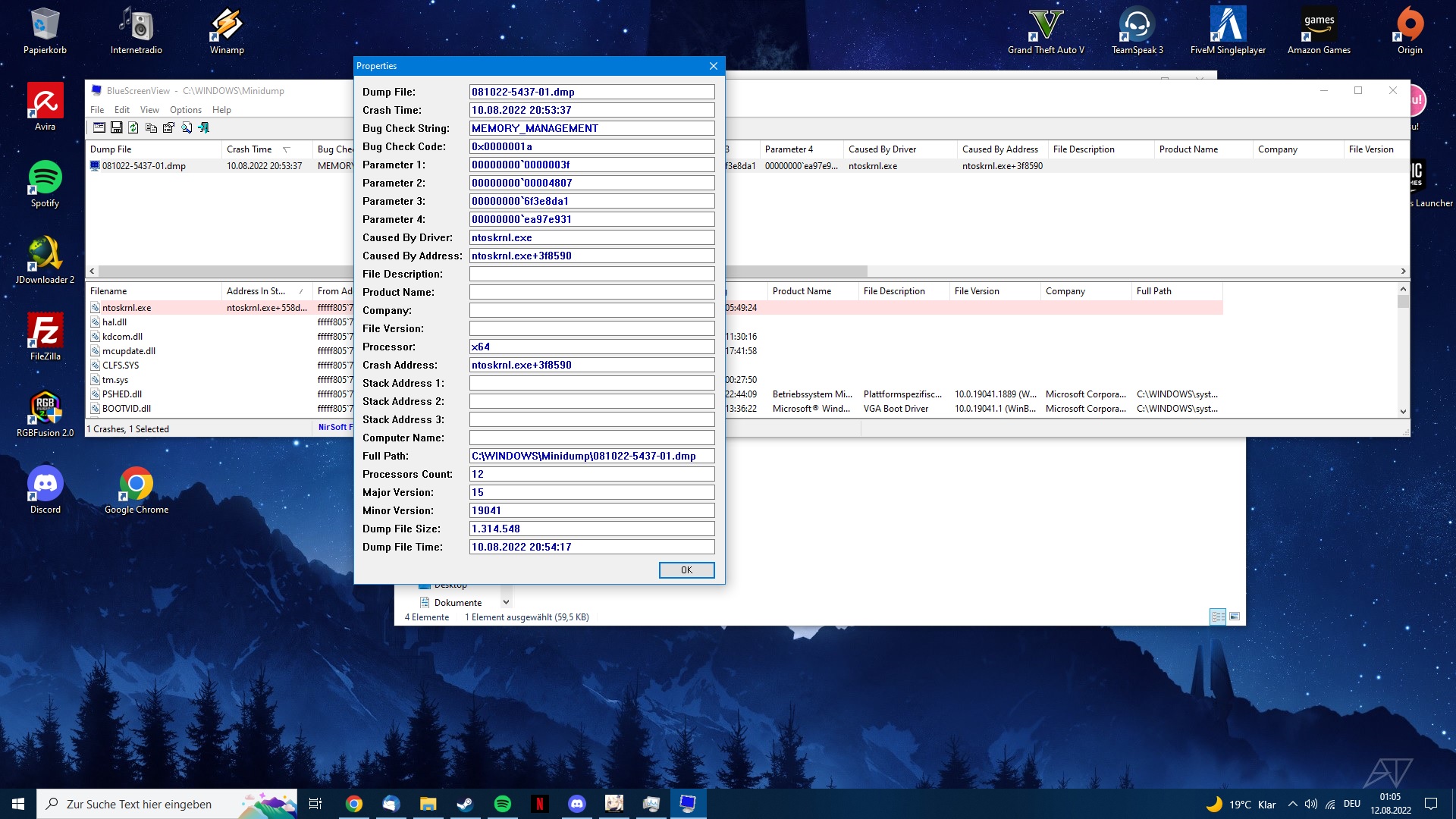Image resolution: width=1456 pixels, height=819 pixels.
Task: Select the hal.dll row in driver list
Action: [x=115, y=322]
